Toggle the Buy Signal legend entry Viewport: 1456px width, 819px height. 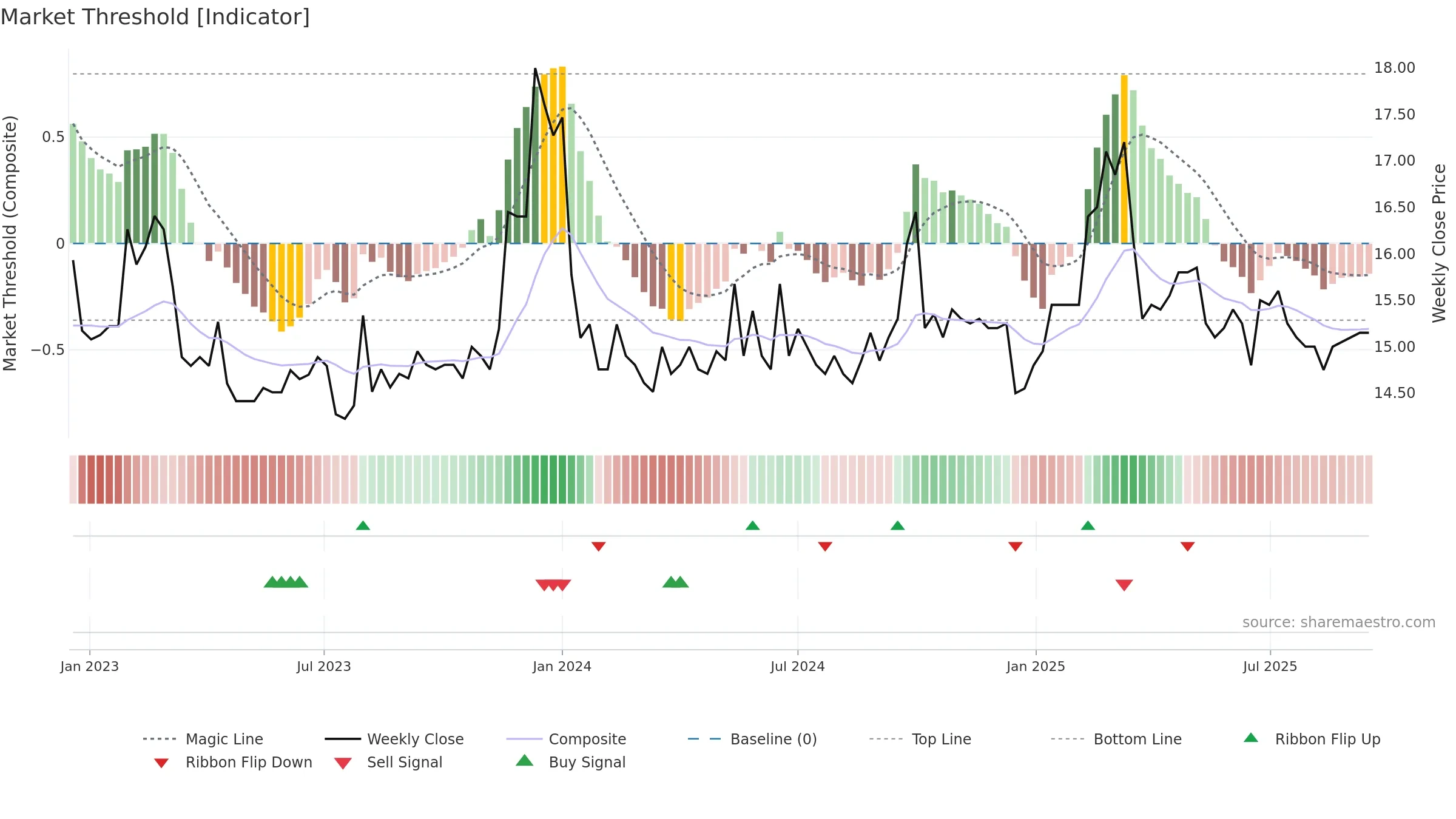point(570,762)
